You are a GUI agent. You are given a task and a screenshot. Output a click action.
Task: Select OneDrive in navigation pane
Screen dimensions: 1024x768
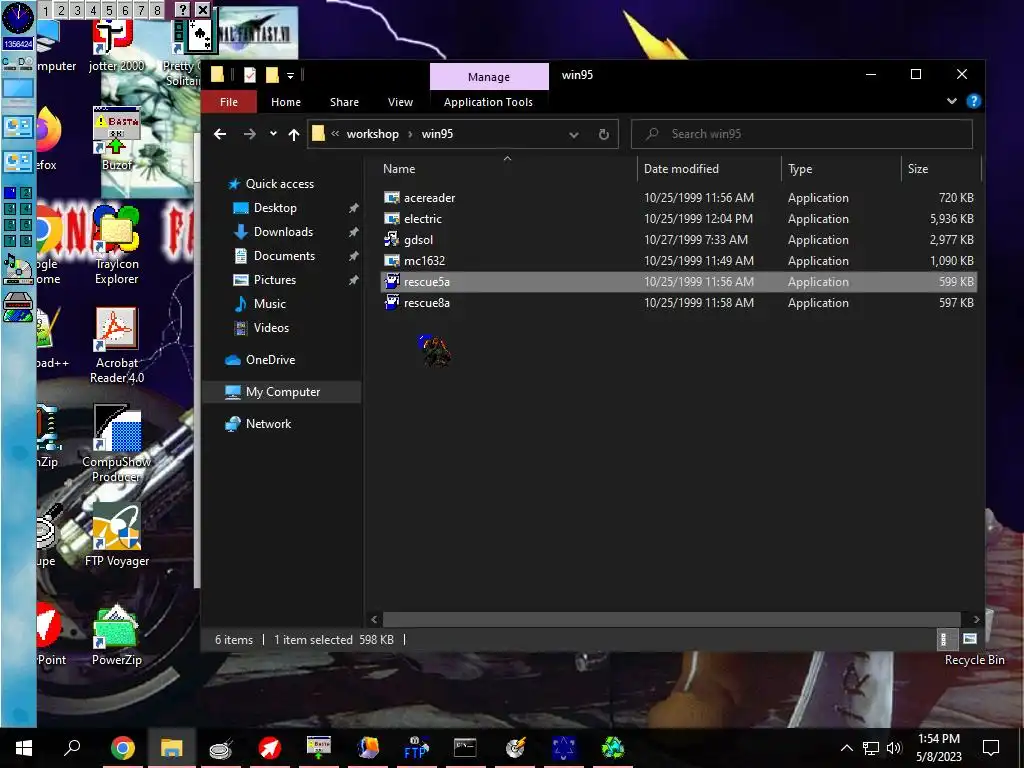pos(270,360)
